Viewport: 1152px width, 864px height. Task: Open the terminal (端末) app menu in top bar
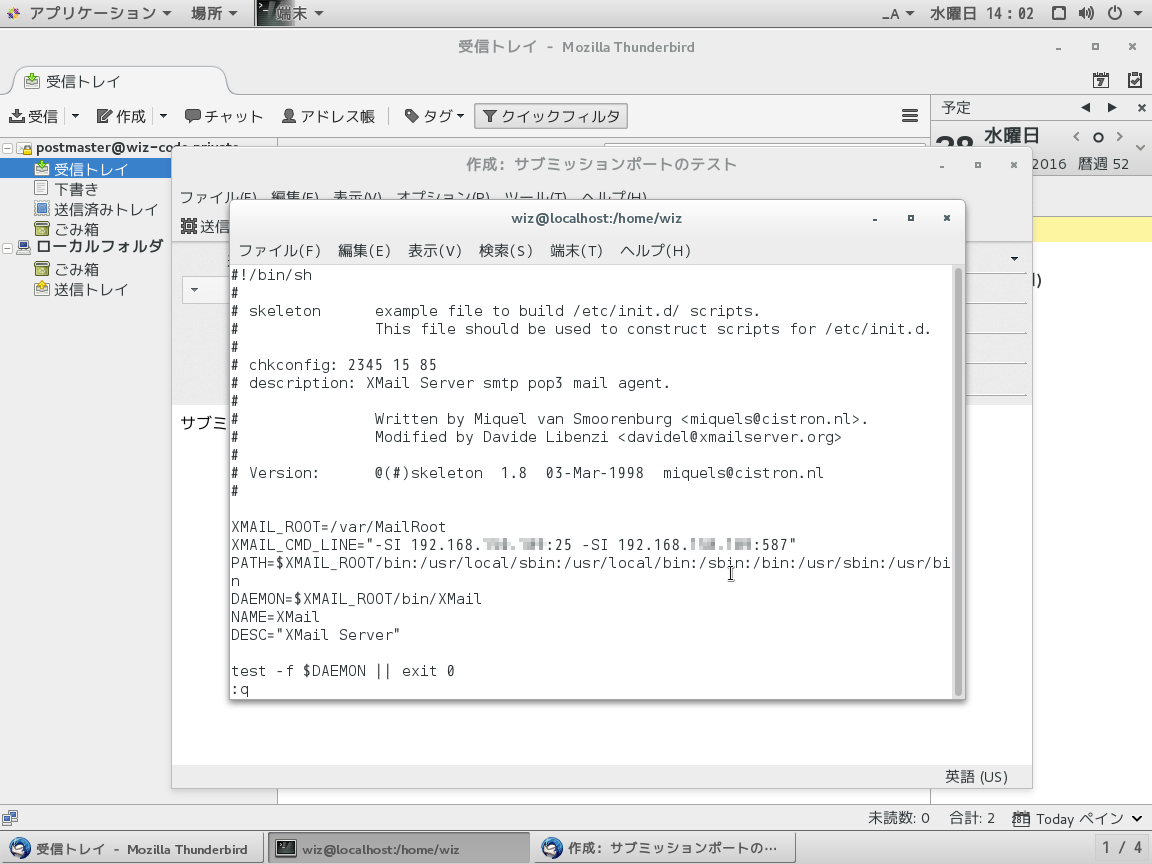(290, 13)
